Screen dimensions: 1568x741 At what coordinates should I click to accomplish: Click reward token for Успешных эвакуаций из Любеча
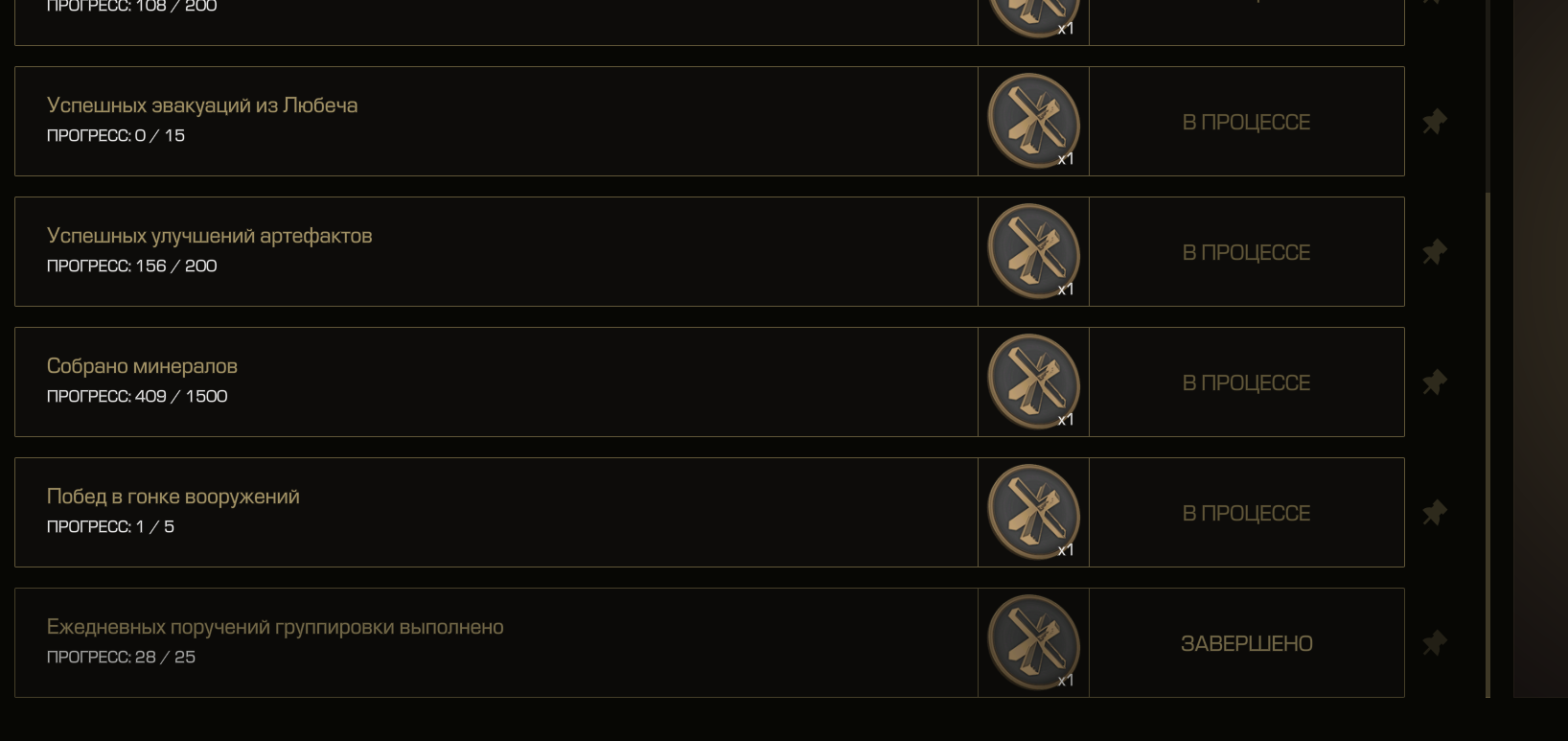[1033, 122]
